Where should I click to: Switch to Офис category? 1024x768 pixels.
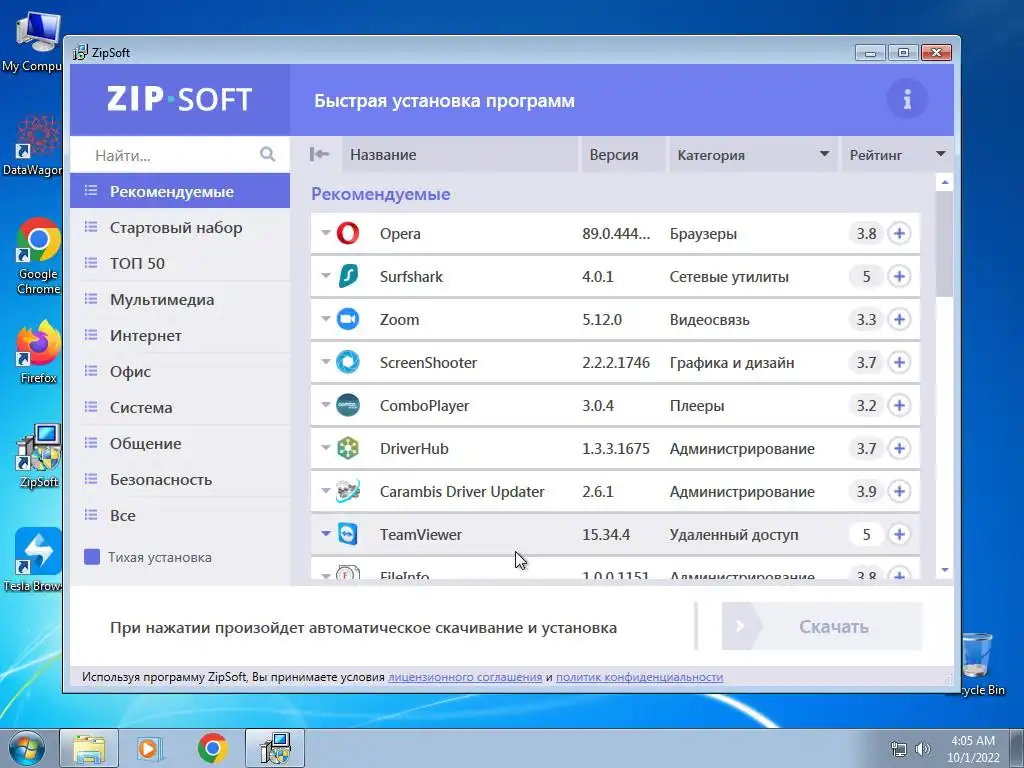[x=180, y=371]
